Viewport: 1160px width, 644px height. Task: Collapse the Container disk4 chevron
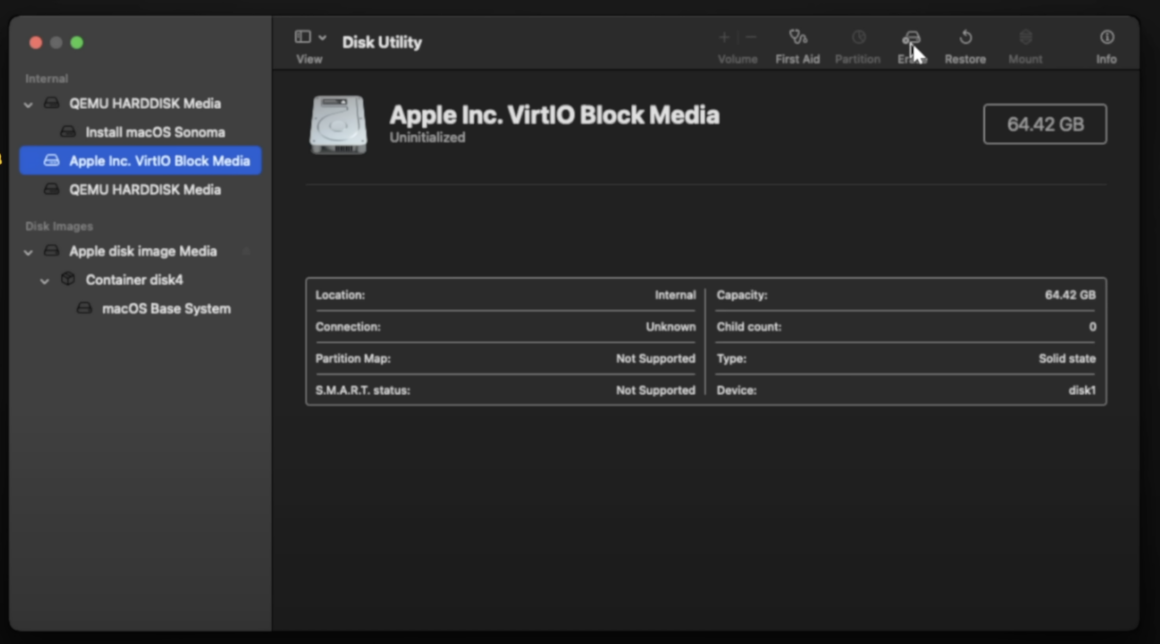point(44,281)
